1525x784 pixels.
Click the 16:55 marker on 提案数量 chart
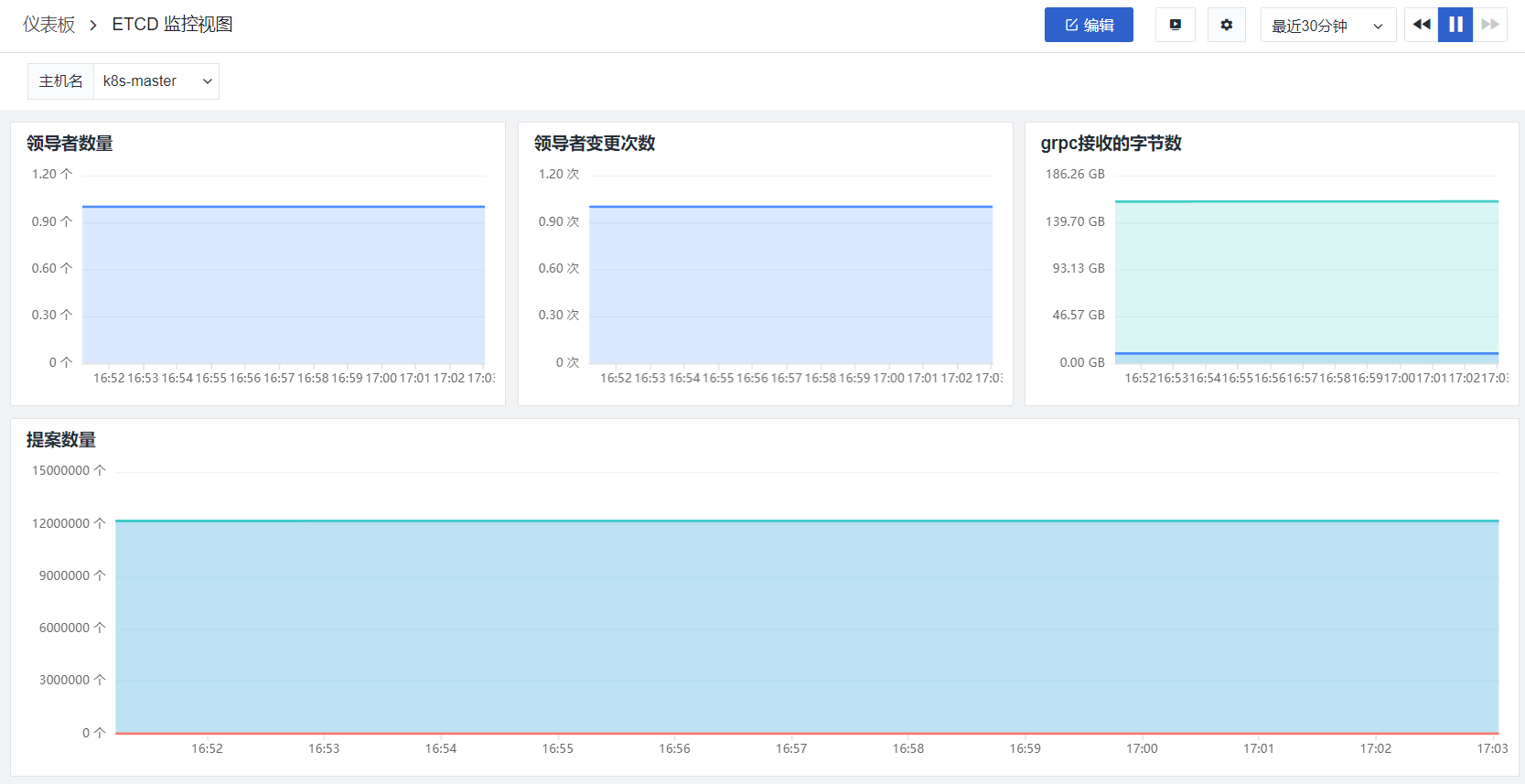tap(557, 748)
